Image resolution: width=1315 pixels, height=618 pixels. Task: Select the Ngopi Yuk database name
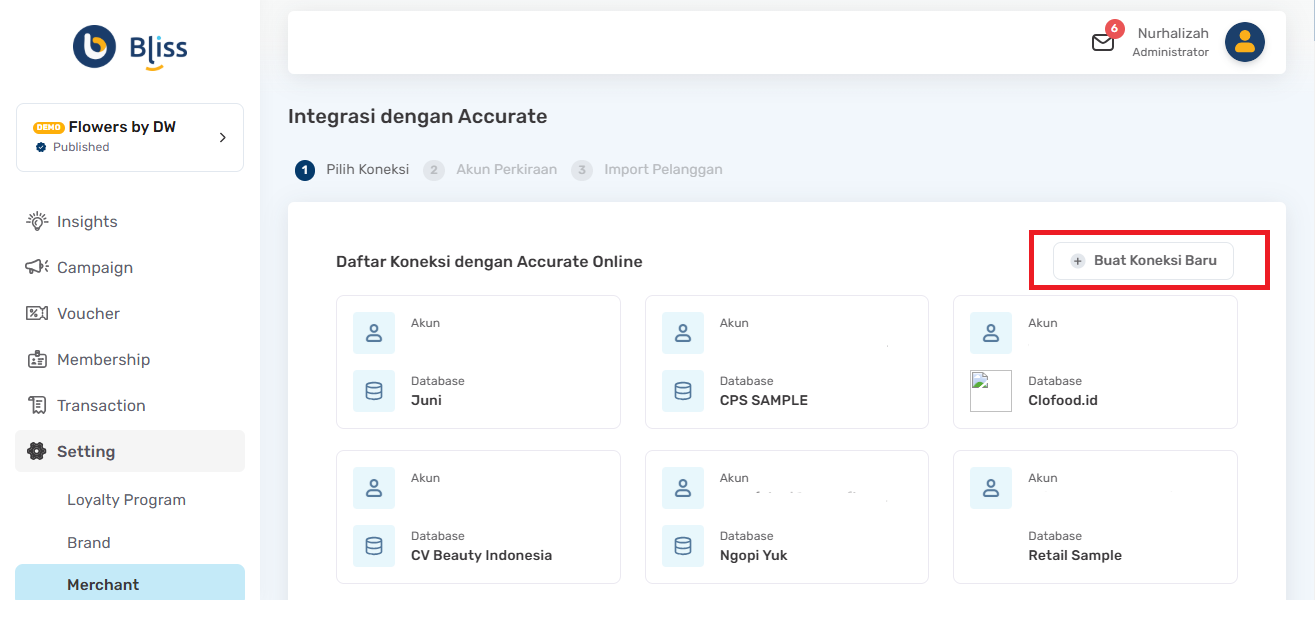(x=754, y=555)
